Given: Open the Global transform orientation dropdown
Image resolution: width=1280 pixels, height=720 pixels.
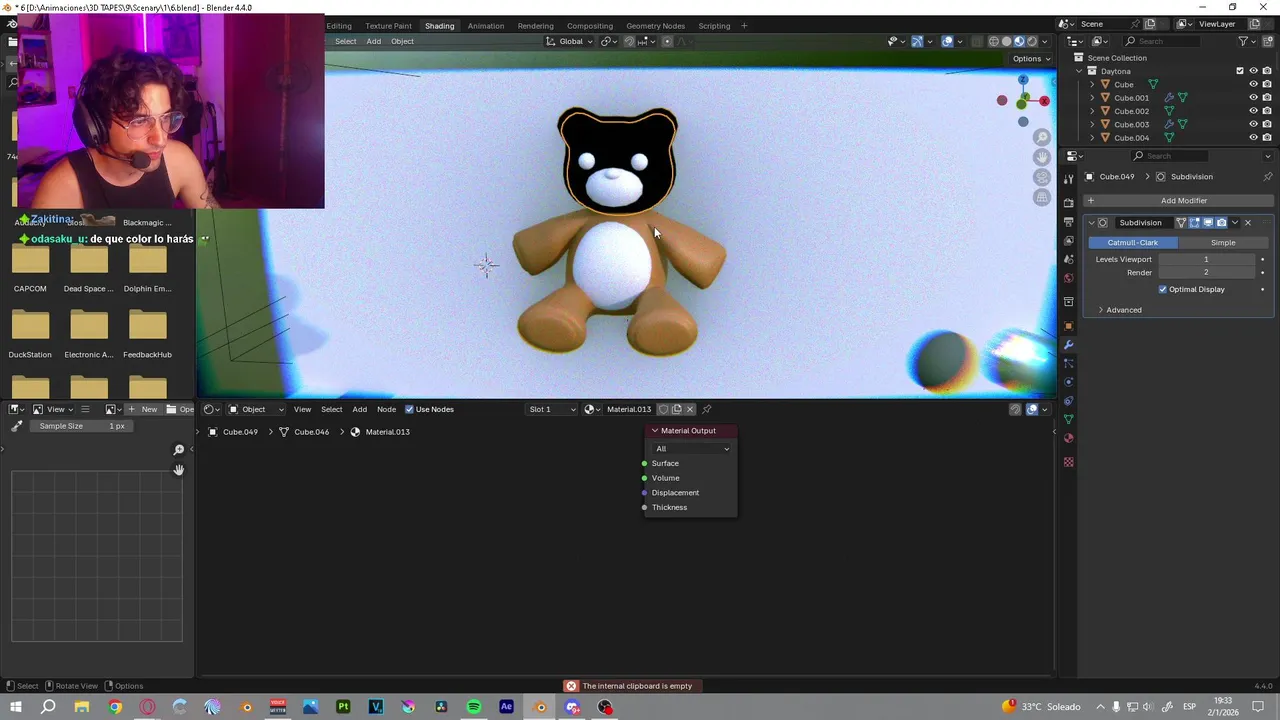Looking at the screenshot, I should (x=569, y=41).
